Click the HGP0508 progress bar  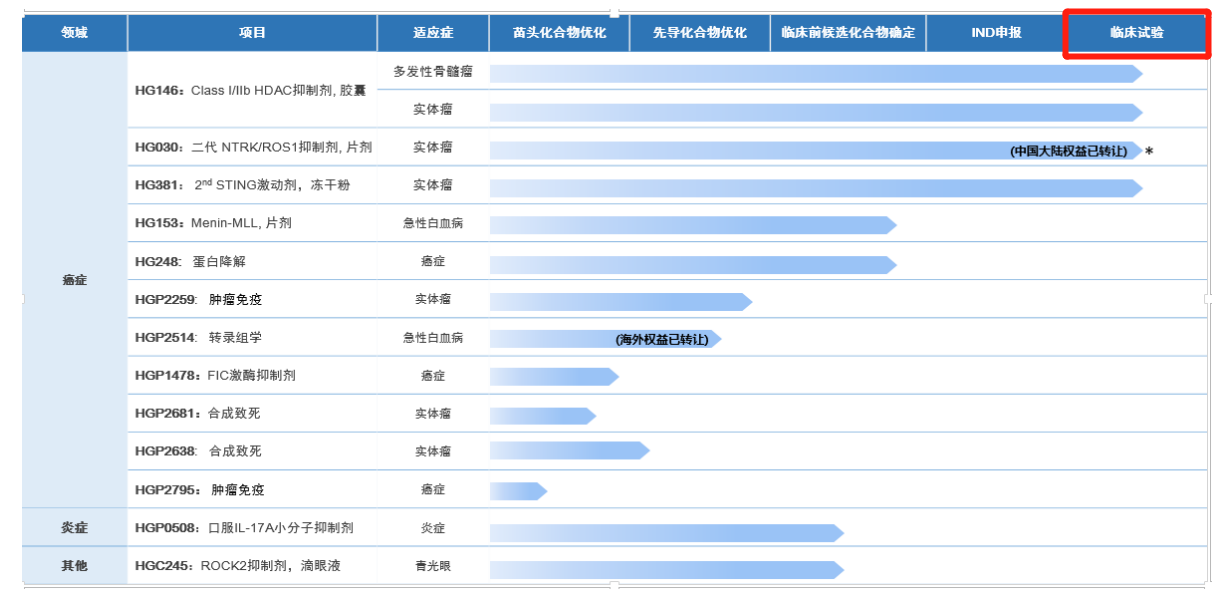click(667, 533)
